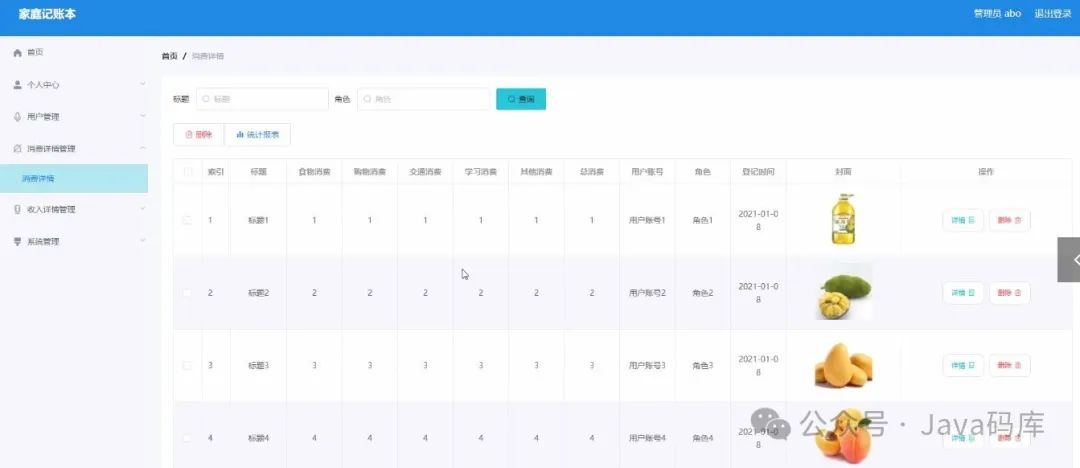
Task: Click the 交通消费 column header
Action: pos(425,172)
